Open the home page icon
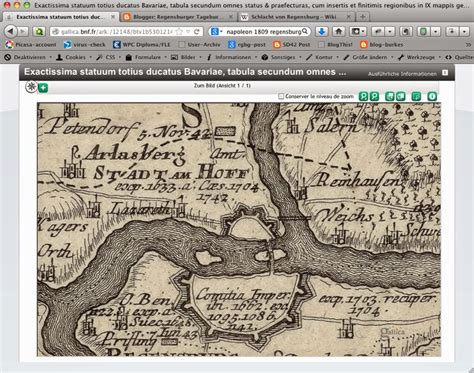 (x=339, y=31)
